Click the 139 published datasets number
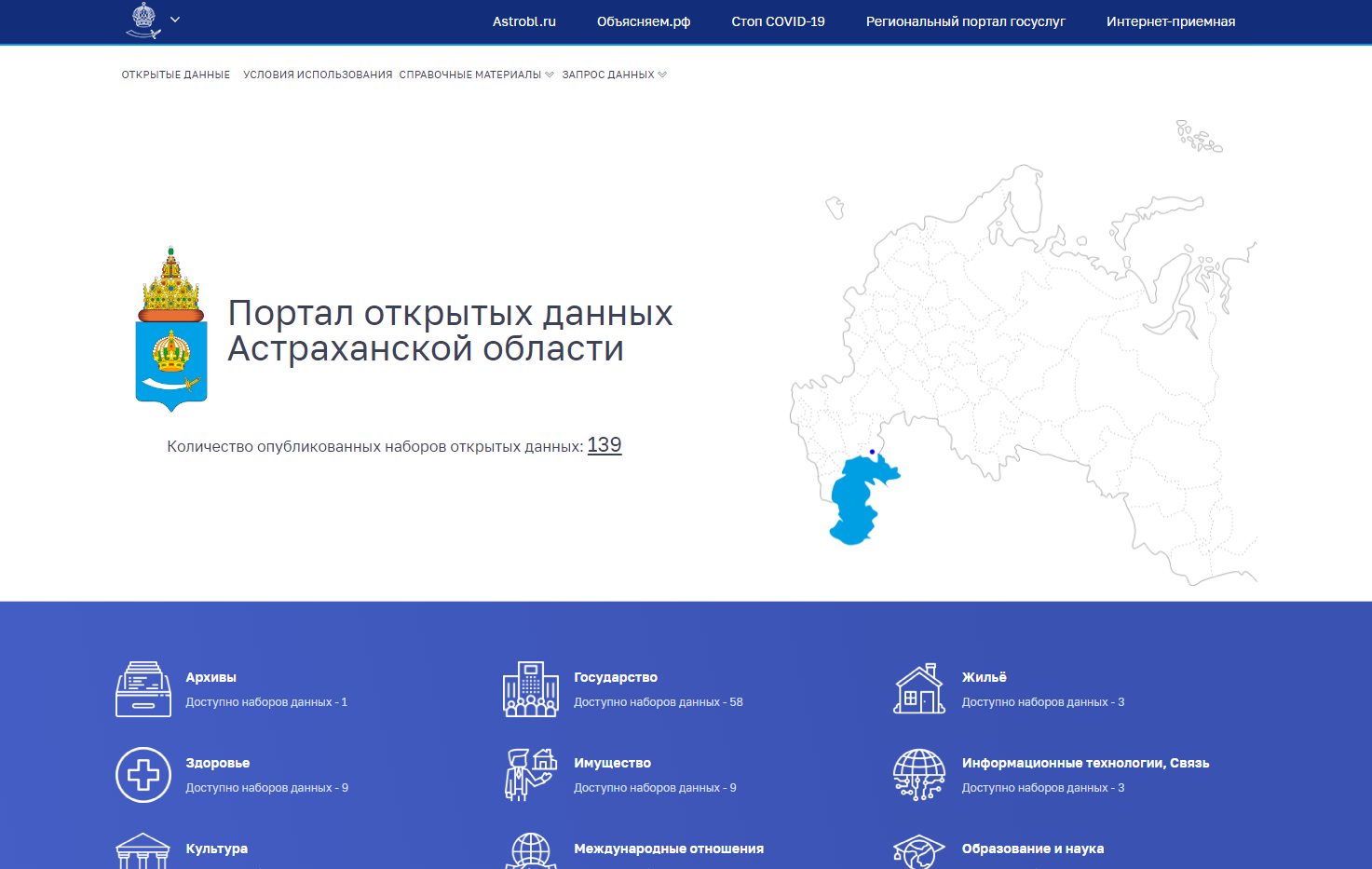Viewport: 1372px width, 869px height. pos(604,445)
